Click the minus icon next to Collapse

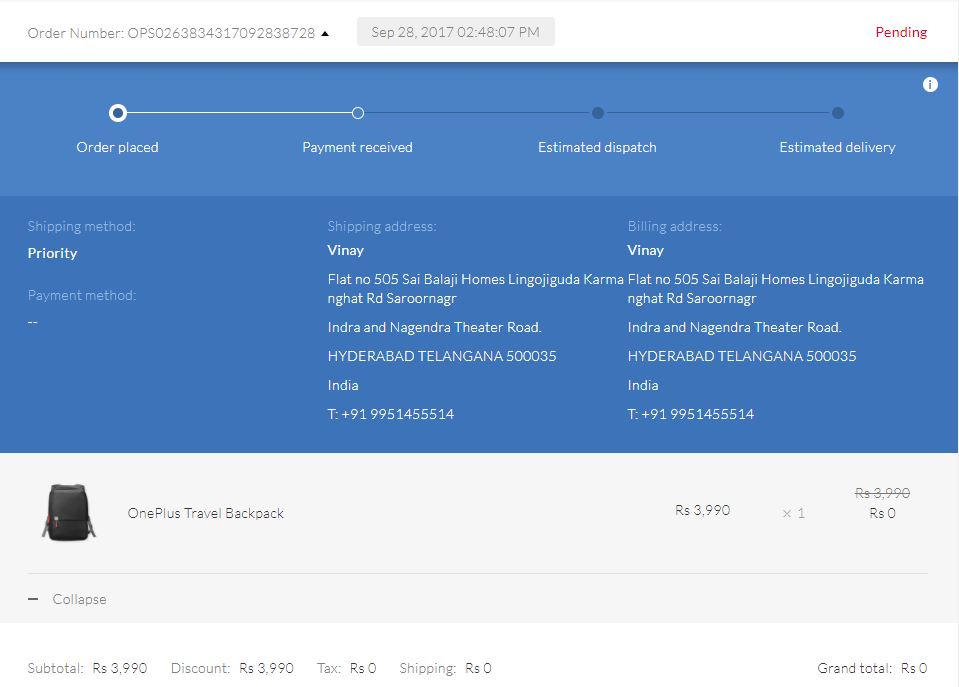click(33, 599)
